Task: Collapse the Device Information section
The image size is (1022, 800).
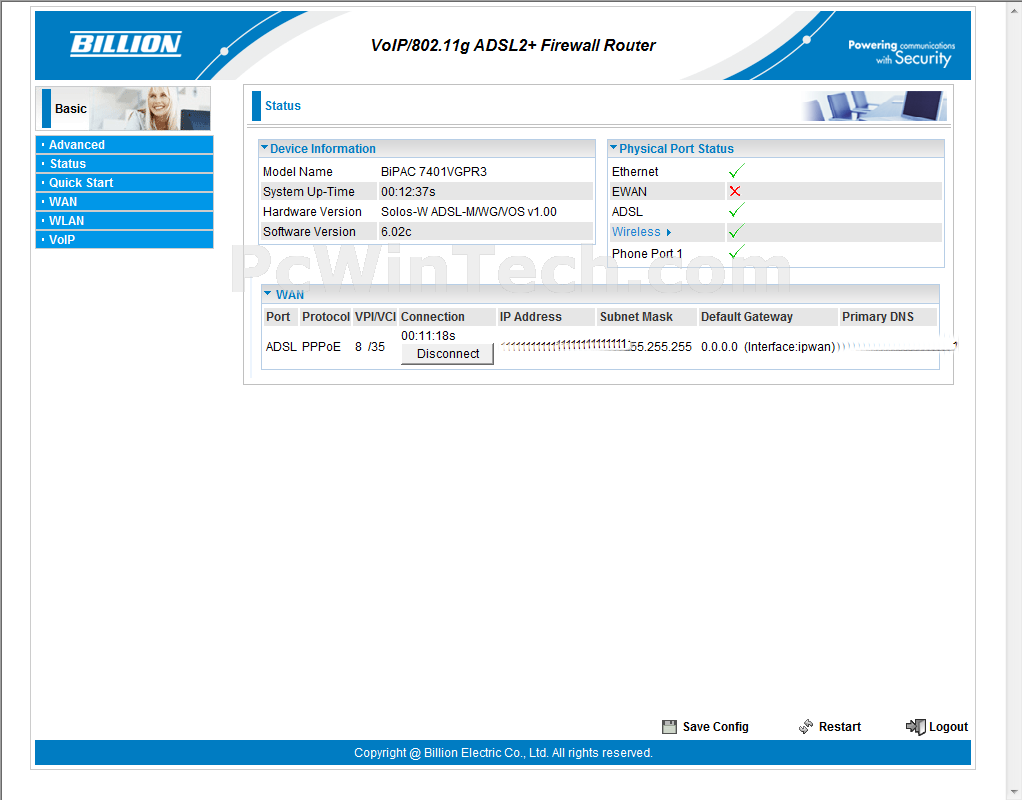Action: [265, 148]
